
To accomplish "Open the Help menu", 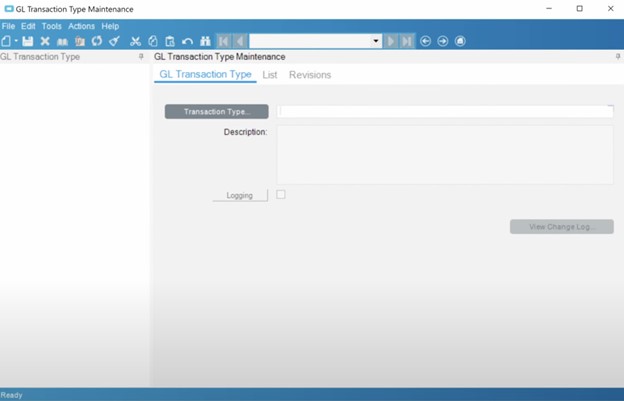I will 110,26.
